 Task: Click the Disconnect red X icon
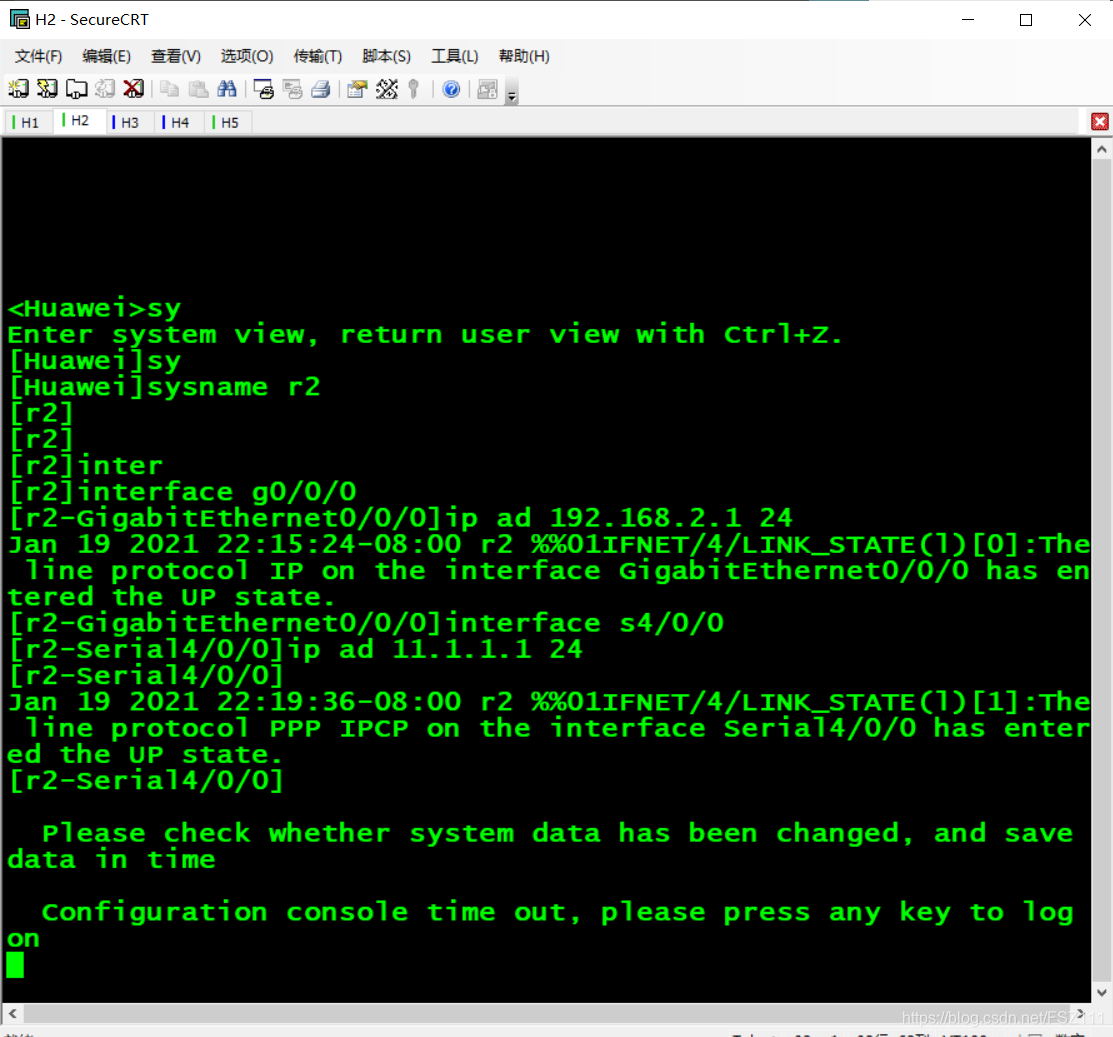(133, 89)
